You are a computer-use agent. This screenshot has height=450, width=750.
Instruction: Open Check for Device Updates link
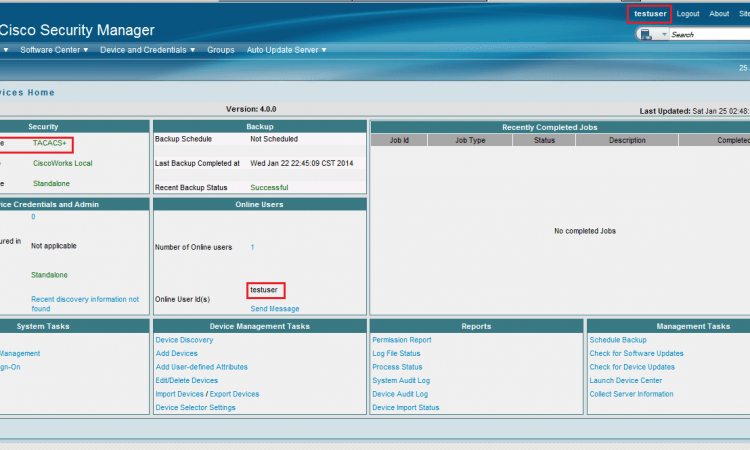tap(632, 367)
